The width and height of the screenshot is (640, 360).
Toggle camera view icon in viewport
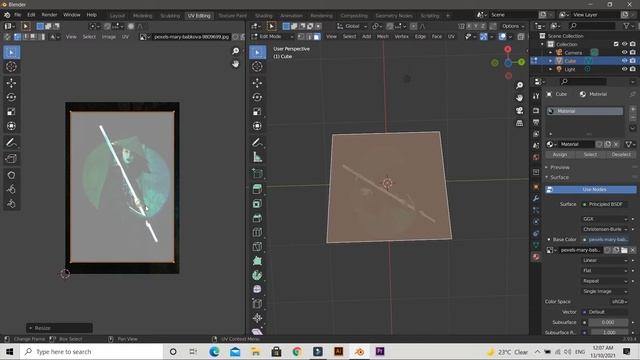[x=519, y=111]
